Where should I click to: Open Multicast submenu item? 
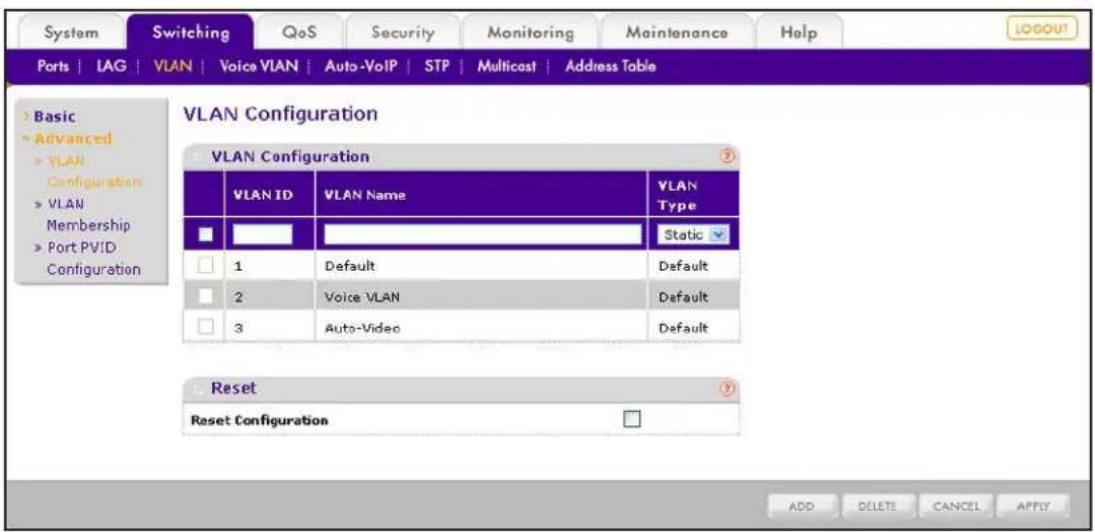507,67
